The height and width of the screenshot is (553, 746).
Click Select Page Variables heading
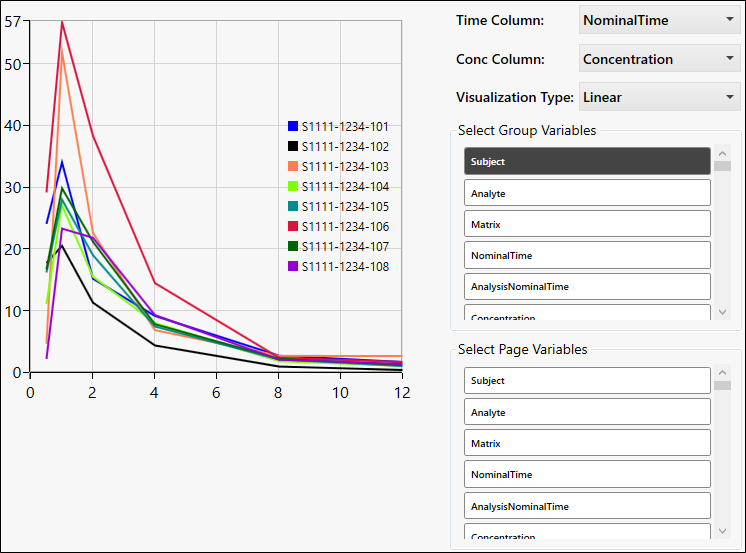522,349
